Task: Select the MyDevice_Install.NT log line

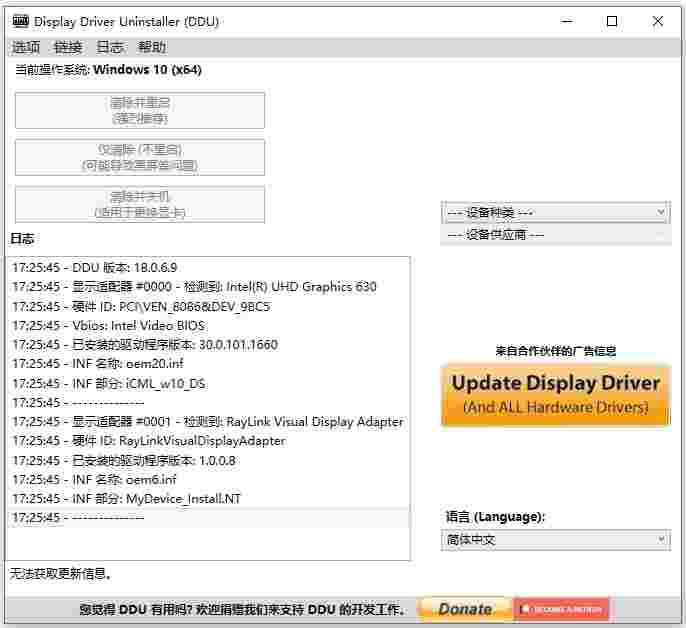Action: (209, 499)
